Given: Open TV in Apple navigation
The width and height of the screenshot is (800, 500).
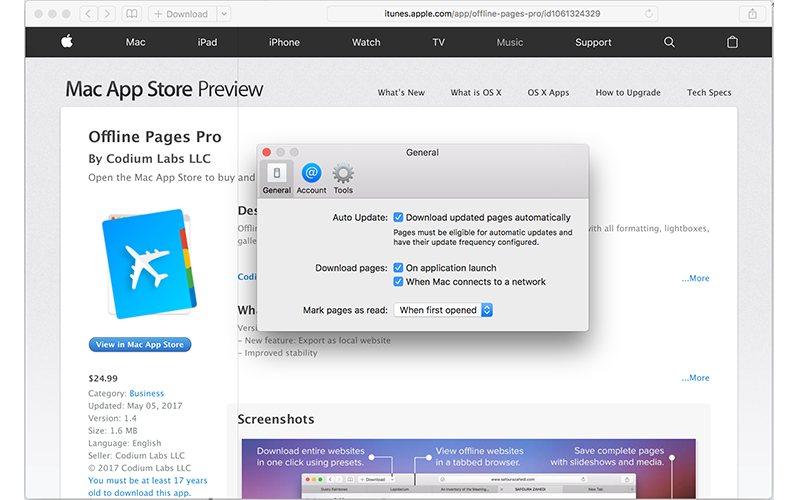Looking at the screenshot, I should coord(438,42).
